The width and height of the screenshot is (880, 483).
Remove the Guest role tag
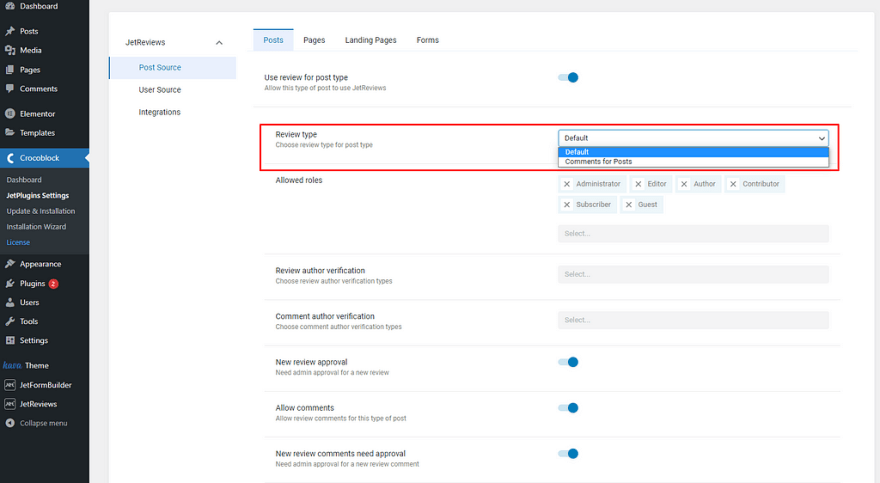[629, 205]
